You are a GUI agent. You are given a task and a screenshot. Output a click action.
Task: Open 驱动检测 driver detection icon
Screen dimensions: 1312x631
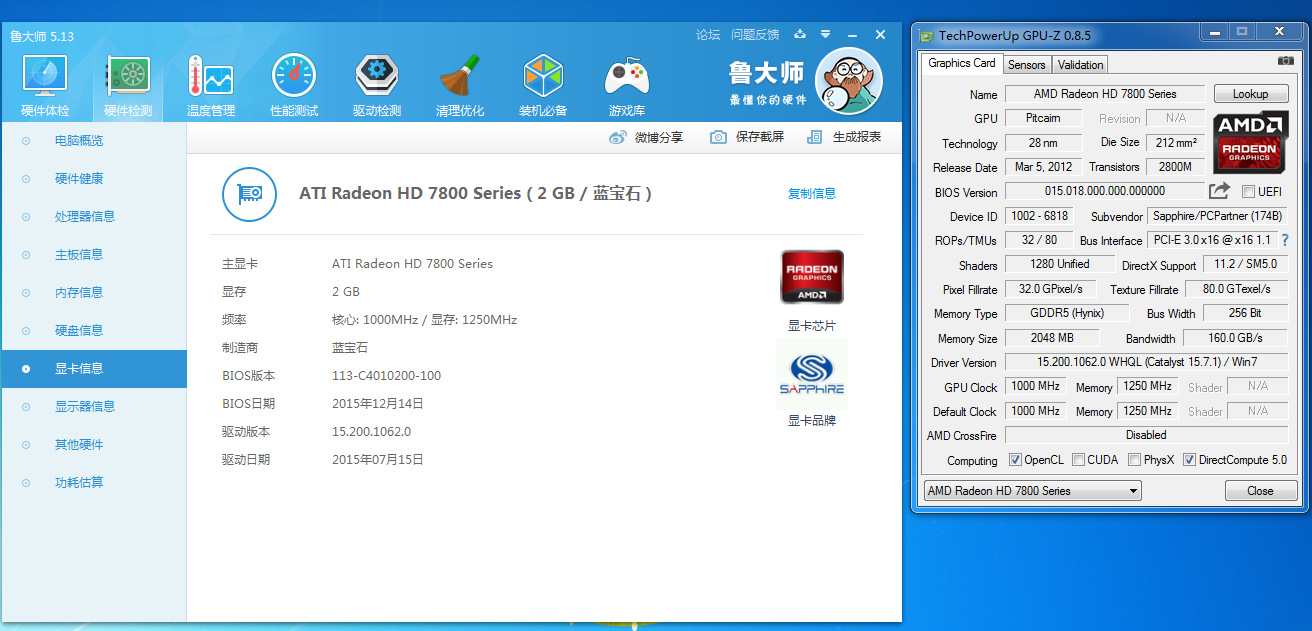coord(377,77)
